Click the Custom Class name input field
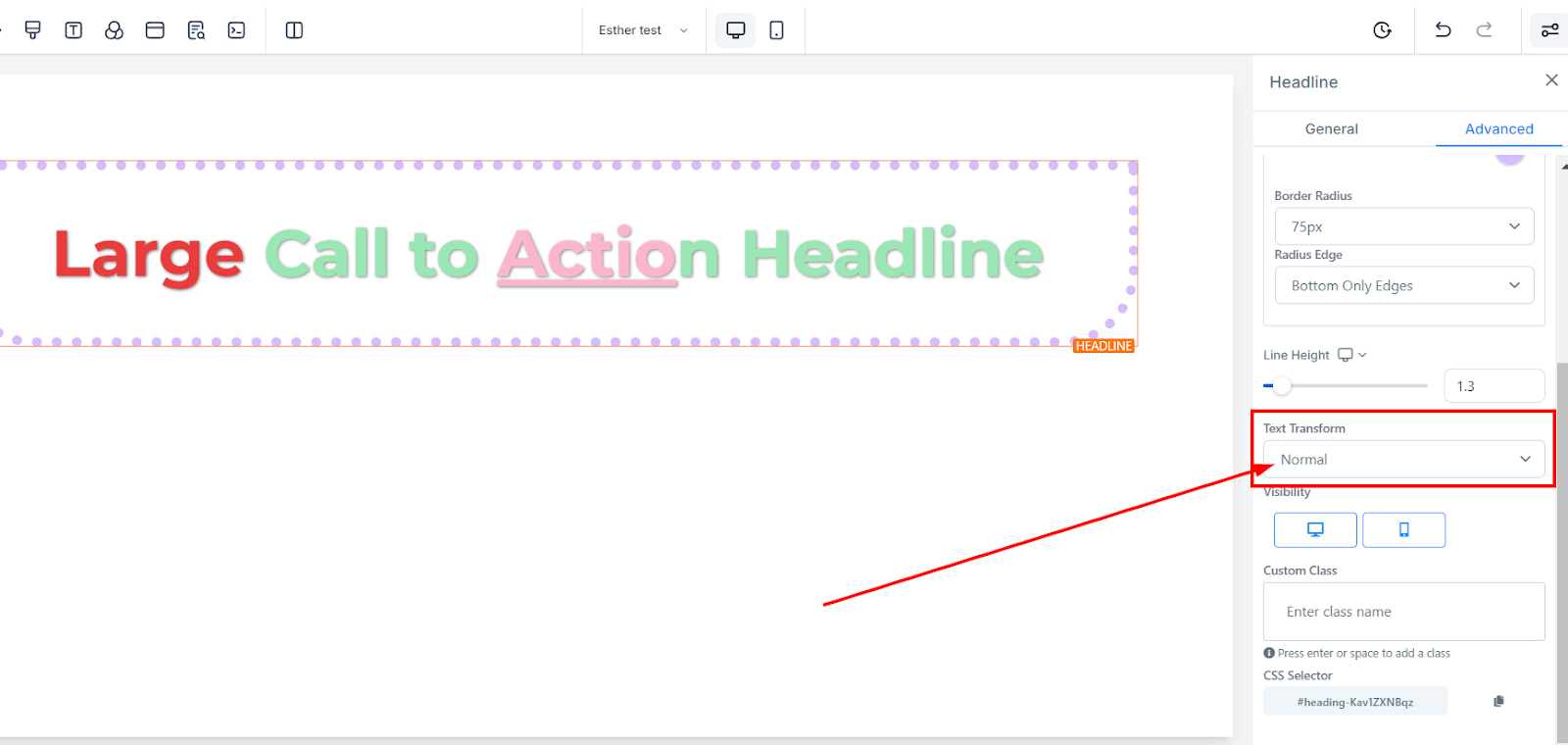 click(1403, 612)
